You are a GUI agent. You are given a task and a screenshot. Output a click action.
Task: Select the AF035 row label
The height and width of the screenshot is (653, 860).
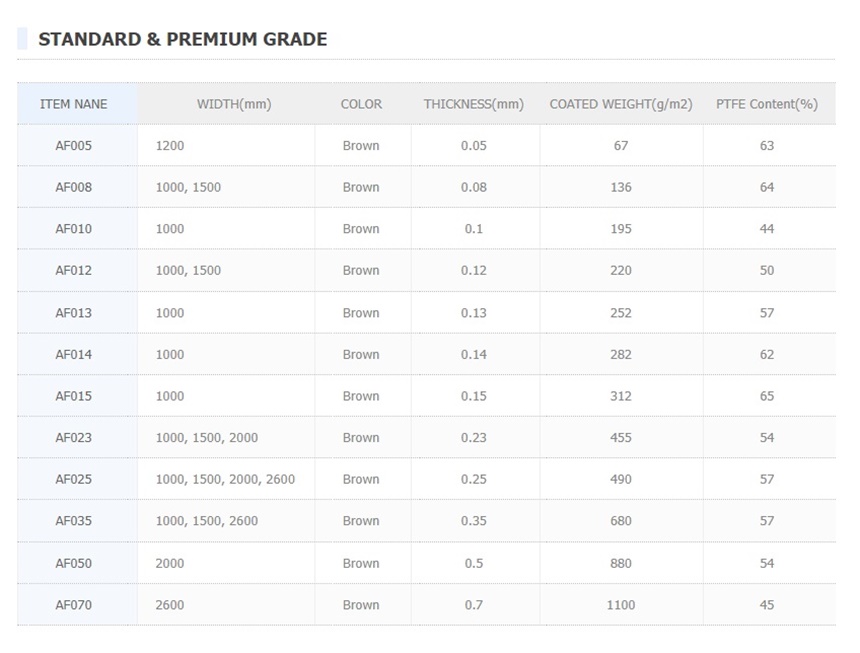pyautogui.click(x=73, y=521)
